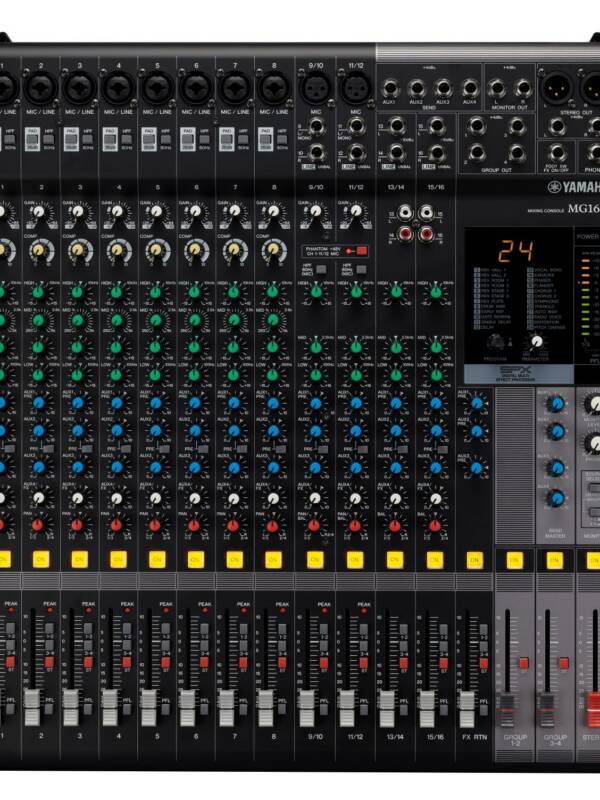
Task: Engage the PAD switch on channel 3
Action: coord(71,139)
